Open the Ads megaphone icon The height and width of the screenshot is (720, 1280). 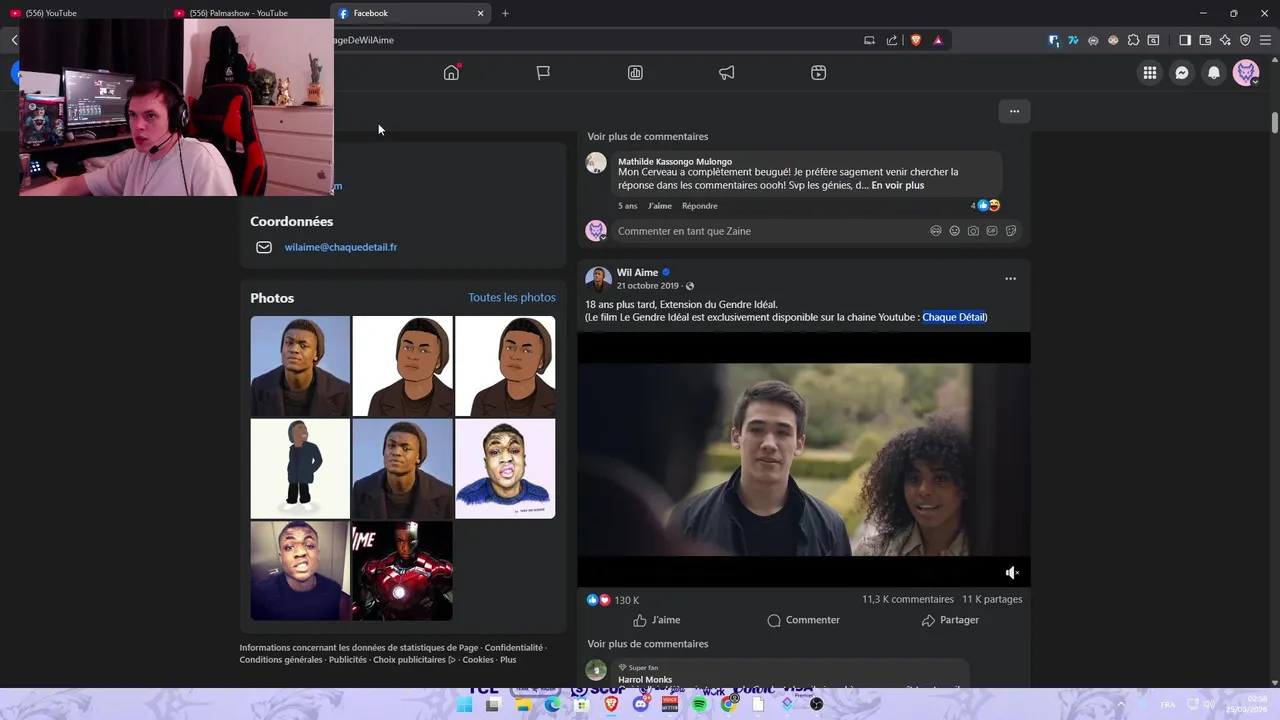727,72
